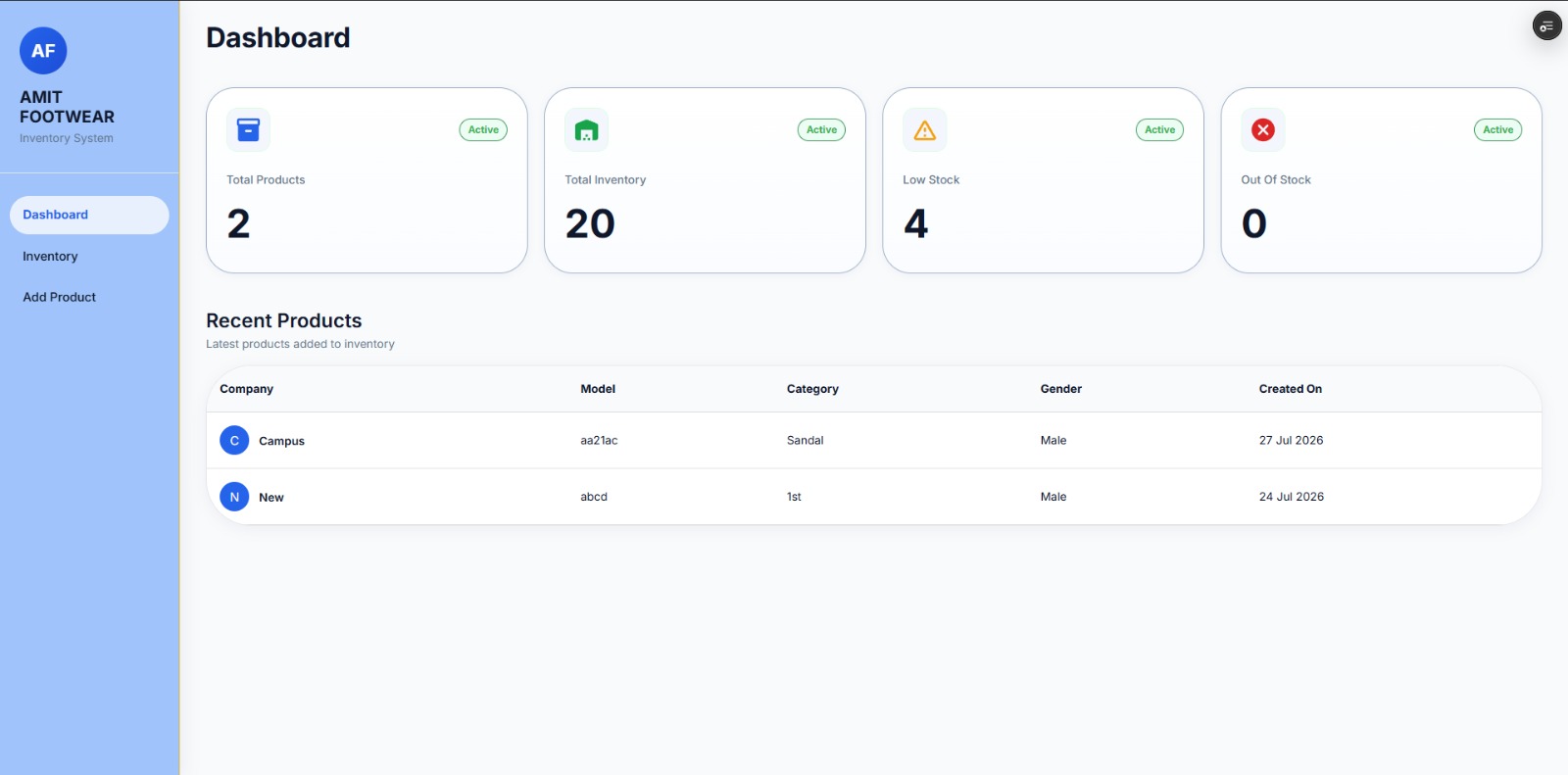1568x775 pixels.
Task: Click the Total Products archive box icon
Action: [248, 129]
